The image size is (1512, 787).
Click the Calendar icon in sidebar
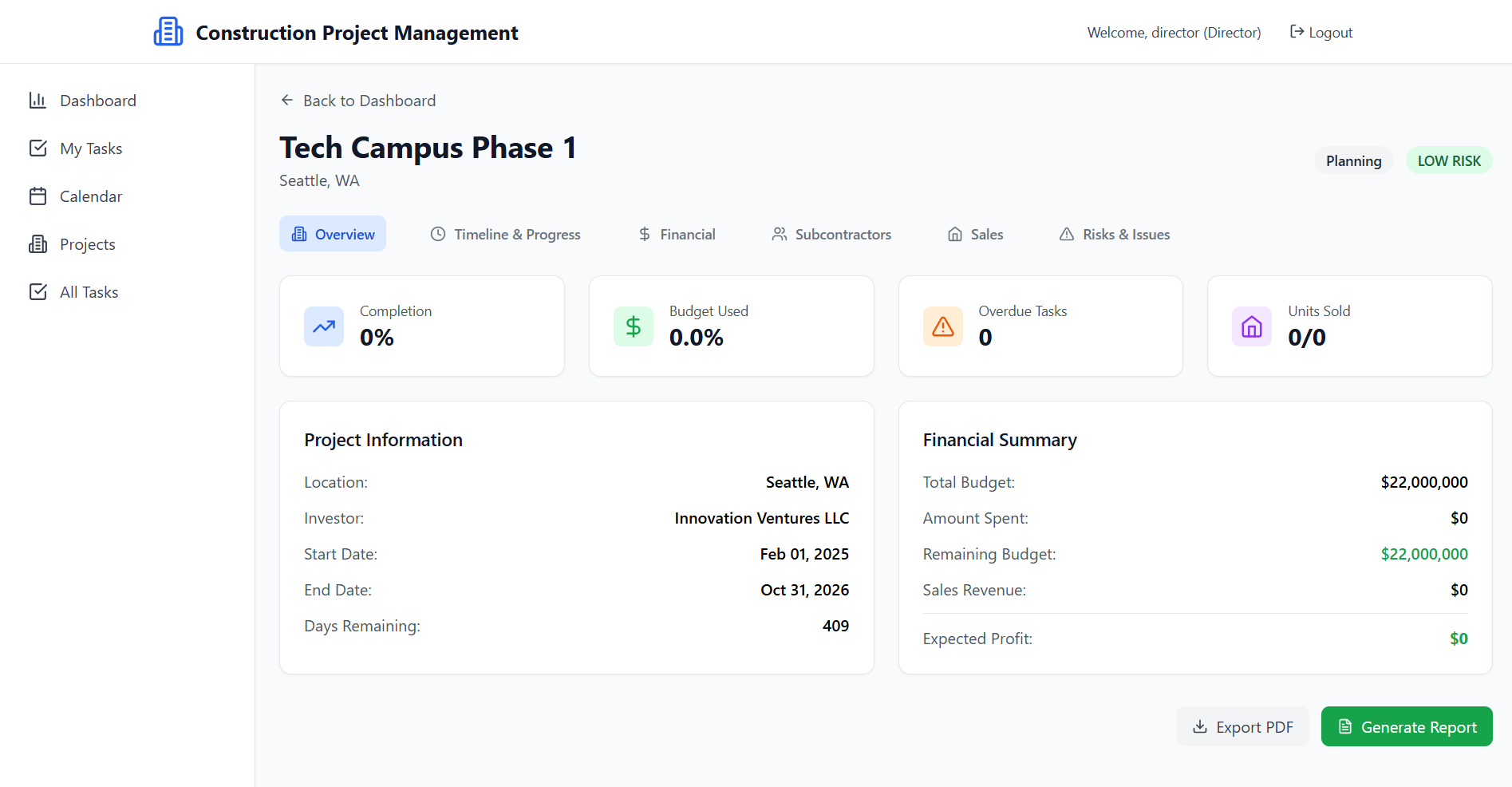38,196
